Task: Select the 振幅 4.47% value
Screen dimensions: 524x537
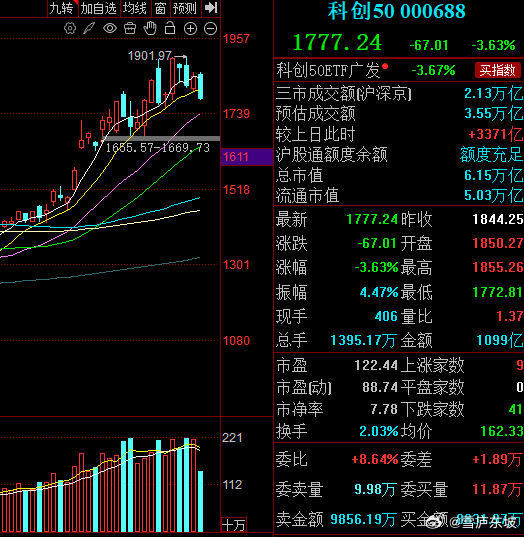Action: coord(379,292)
